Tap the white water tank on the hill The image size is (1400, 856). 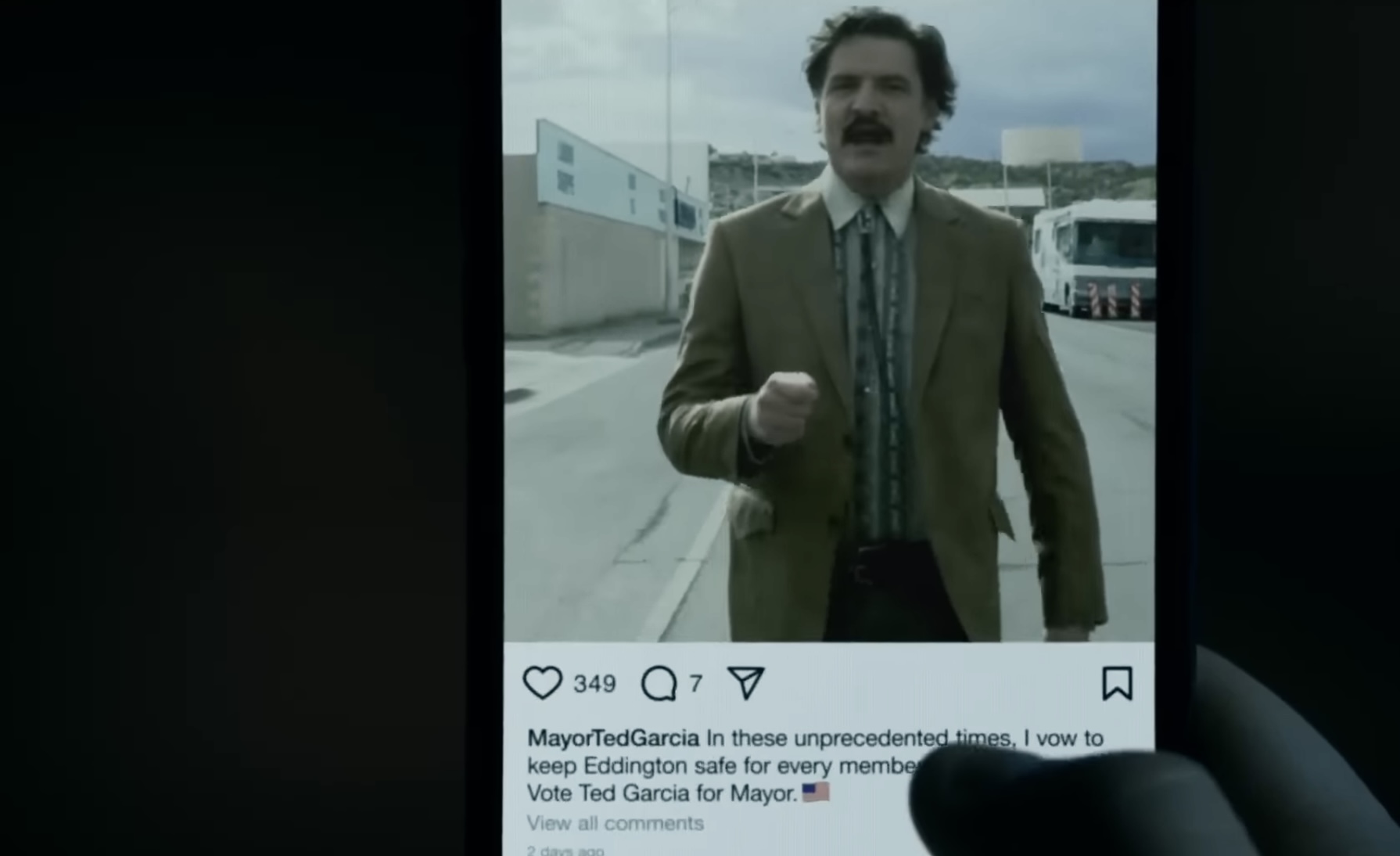coord(1042,148)
